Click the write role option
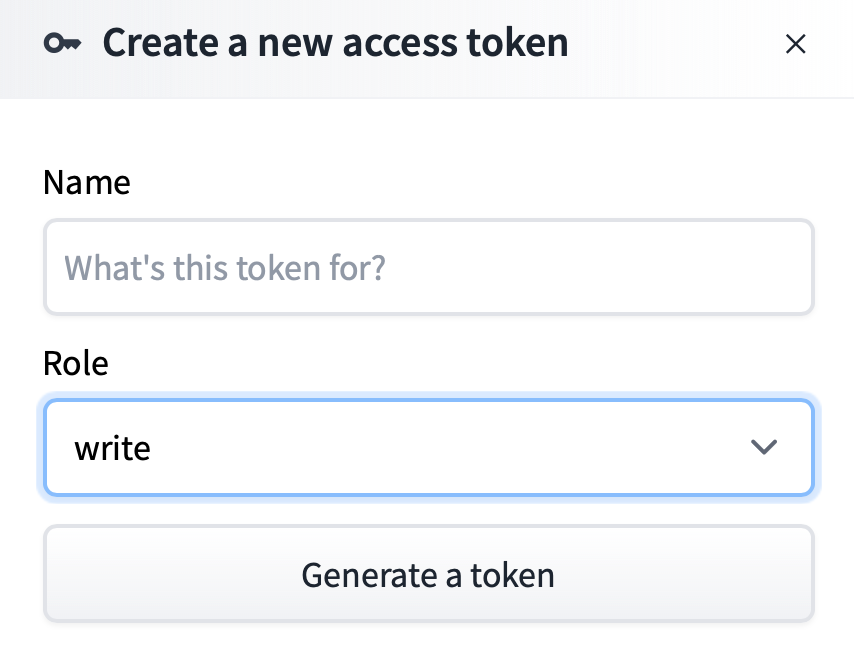This screenshot has width=854, height=650. (x=113, y=448)
